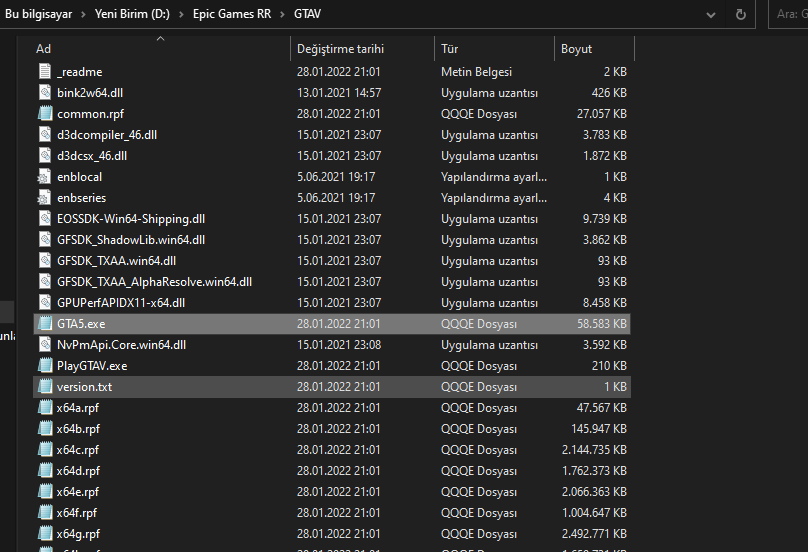Click the common.rpf file icon

(x=44, y=114)
